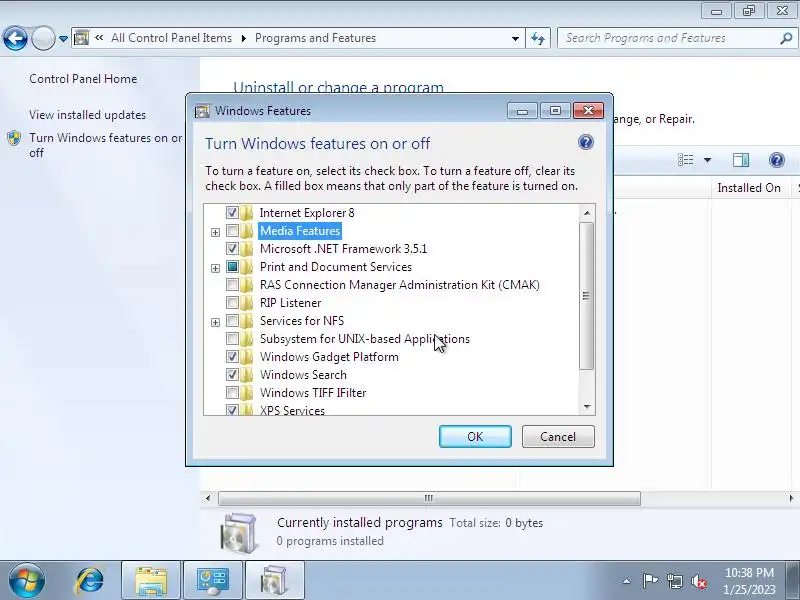Click the All Control Panel Items breadcrumb

click(x=171, y=38)
